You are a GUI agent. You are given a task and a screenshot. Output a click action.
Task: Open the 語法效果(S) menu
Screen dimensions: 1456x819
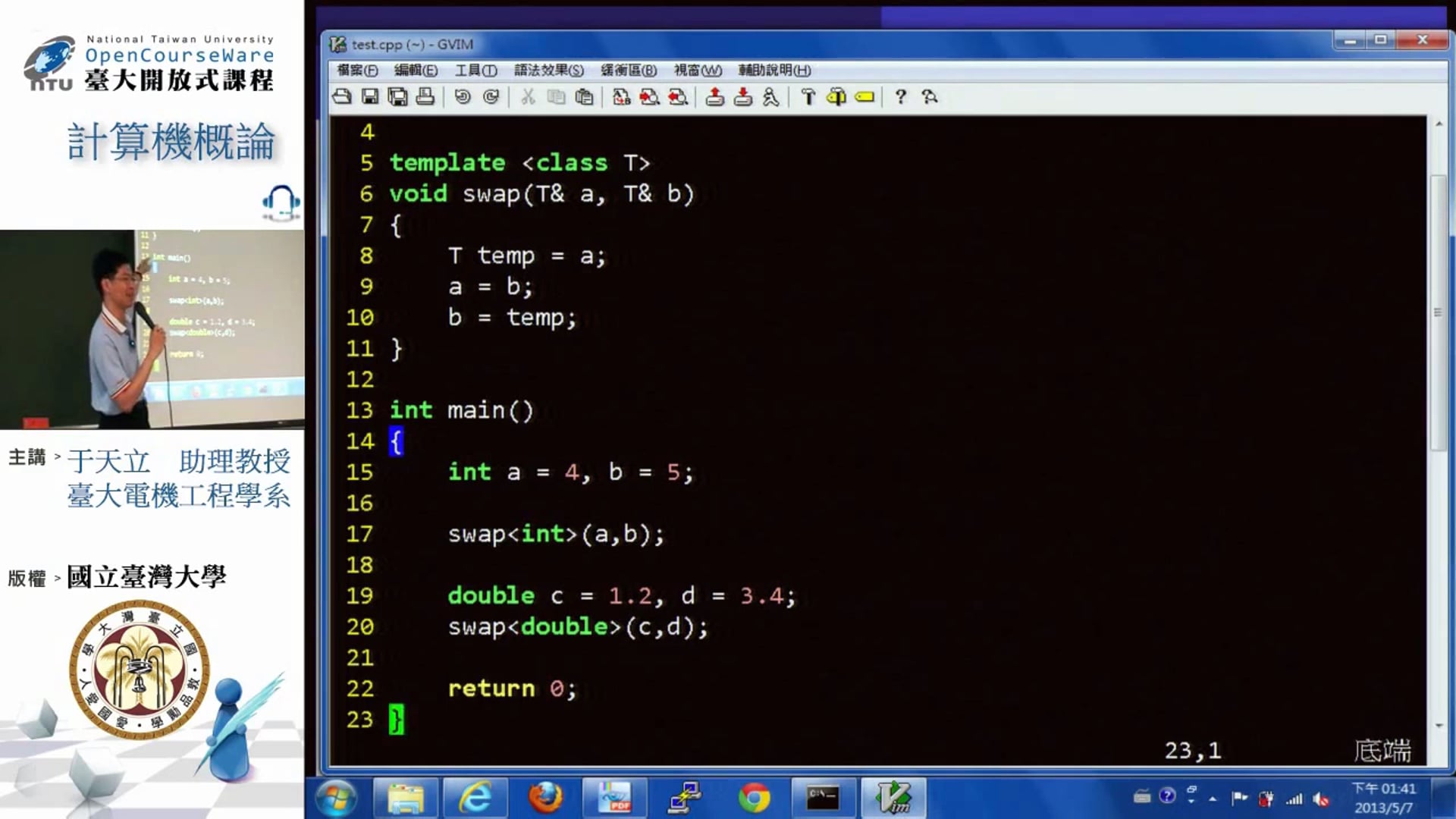548,71
